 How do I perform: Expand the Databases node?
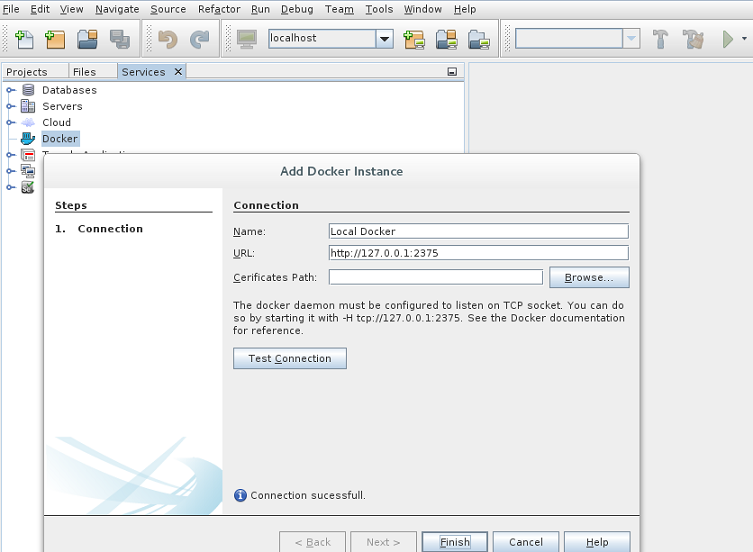(11, 90)
